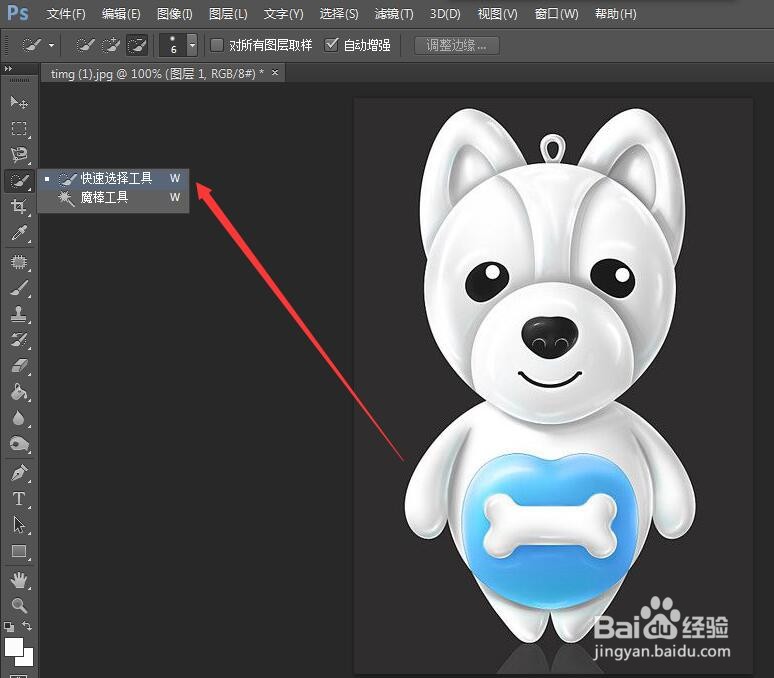Screen dimensions: 774x678
Task: Close the timg (1).jpg document tab
Action: (x=275, y=73)
